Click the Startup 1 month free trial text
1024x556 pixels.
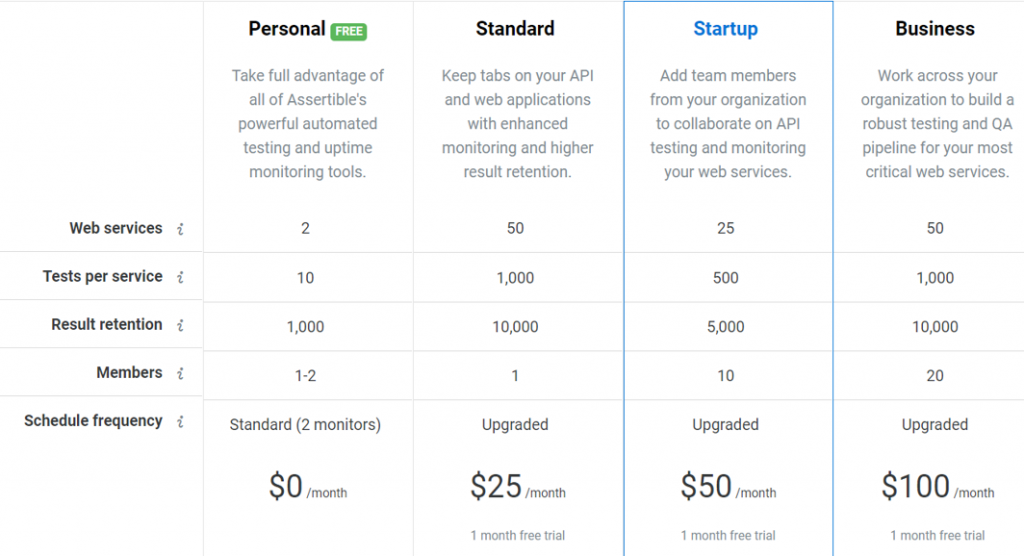click(728, 536)
